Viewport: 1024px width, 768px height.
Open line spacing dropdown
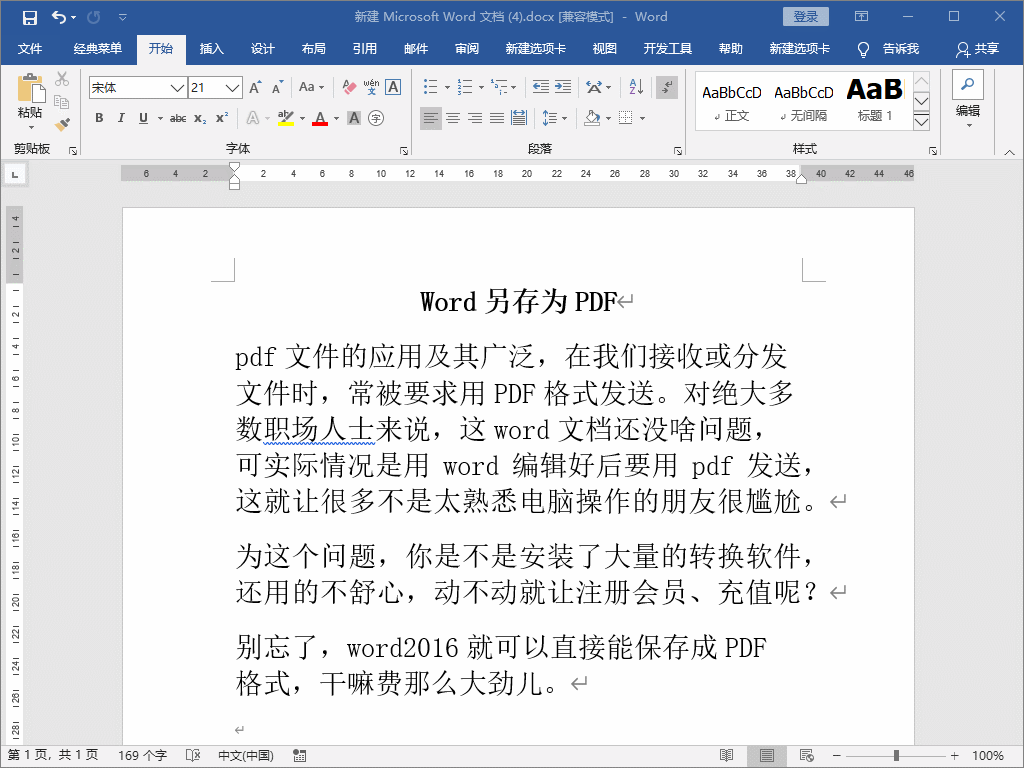pyautogui.click(x=554, y=118)
